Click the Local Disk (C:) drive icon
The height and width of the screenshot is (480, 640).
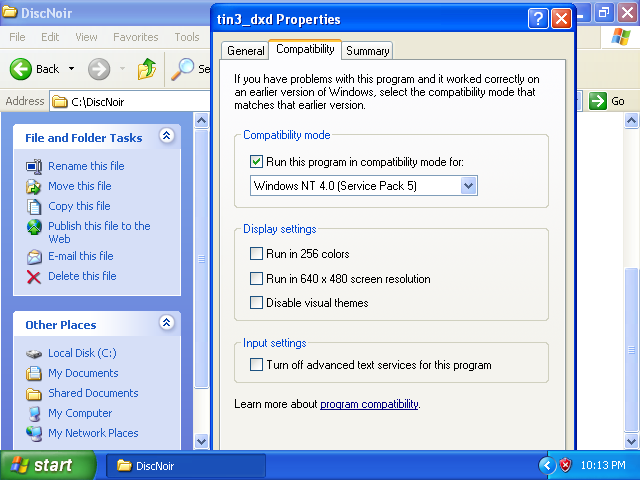pyautogui.click(x=34, y=353)
